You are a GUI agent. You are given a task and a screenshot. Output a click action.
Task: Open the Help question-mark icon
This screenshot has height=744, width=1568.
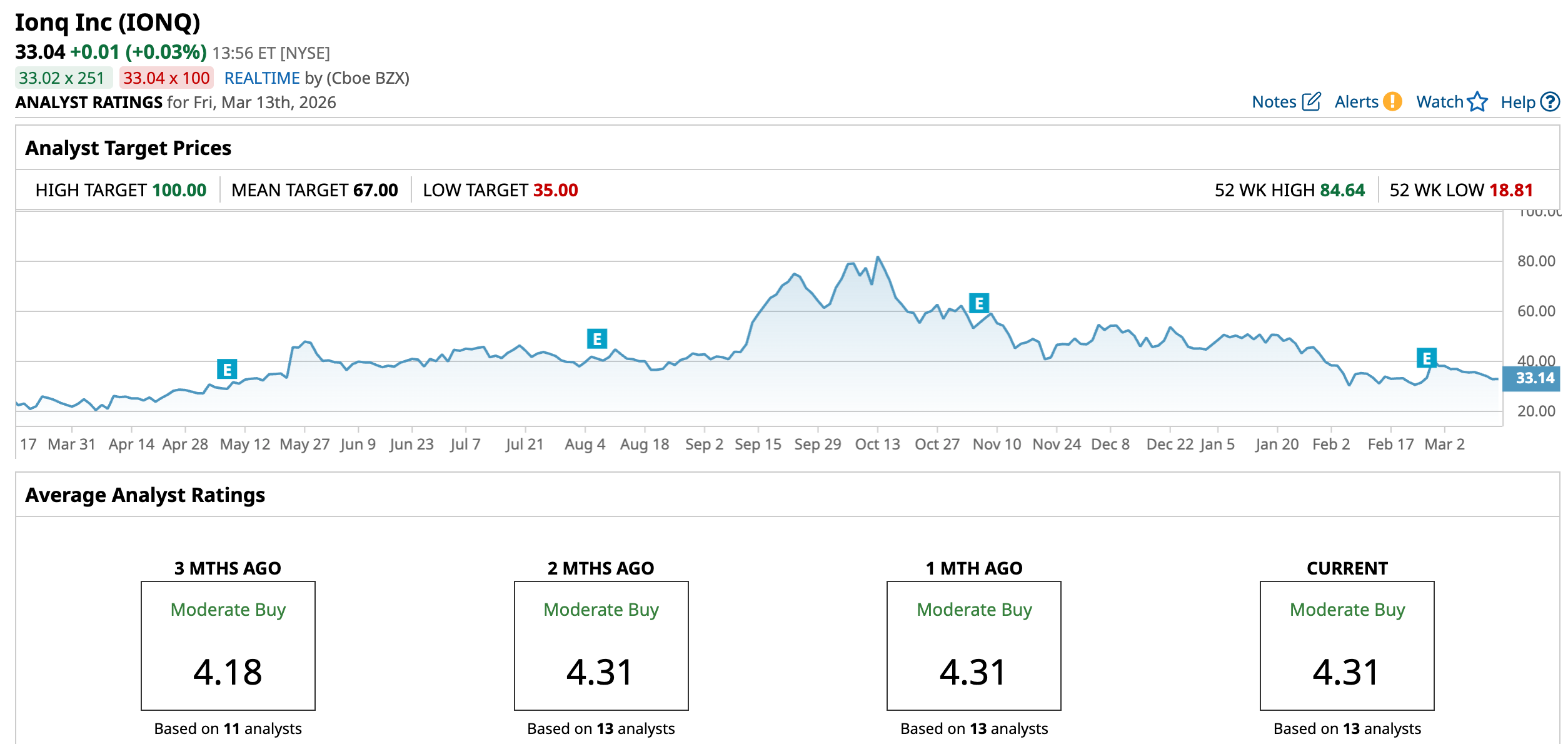point(1550,101)
